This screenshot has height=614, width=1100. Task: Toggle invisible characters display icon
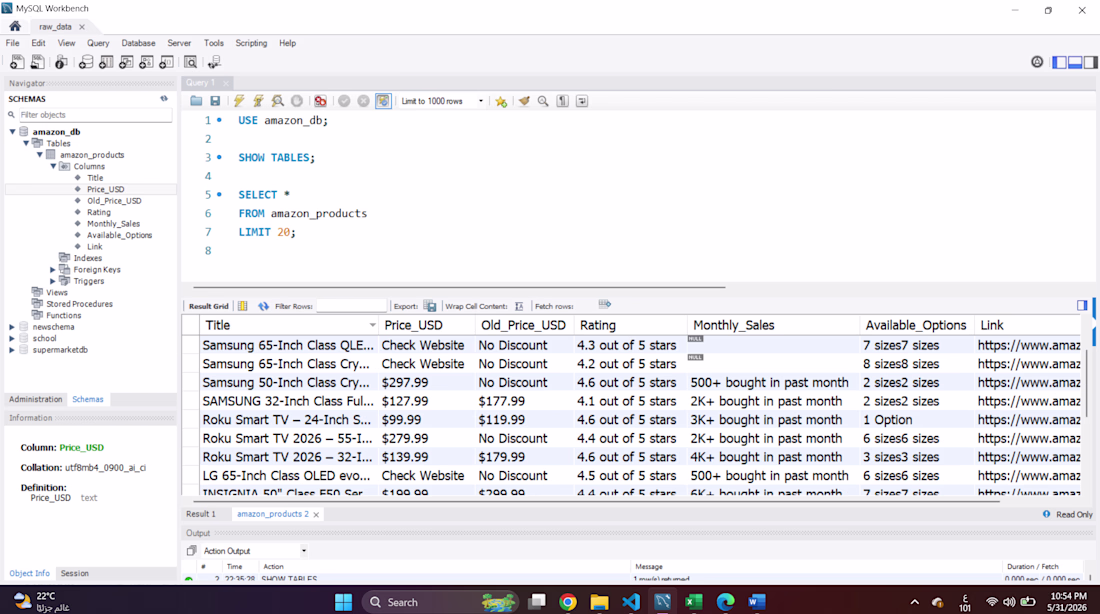click(x=563, y=101)
